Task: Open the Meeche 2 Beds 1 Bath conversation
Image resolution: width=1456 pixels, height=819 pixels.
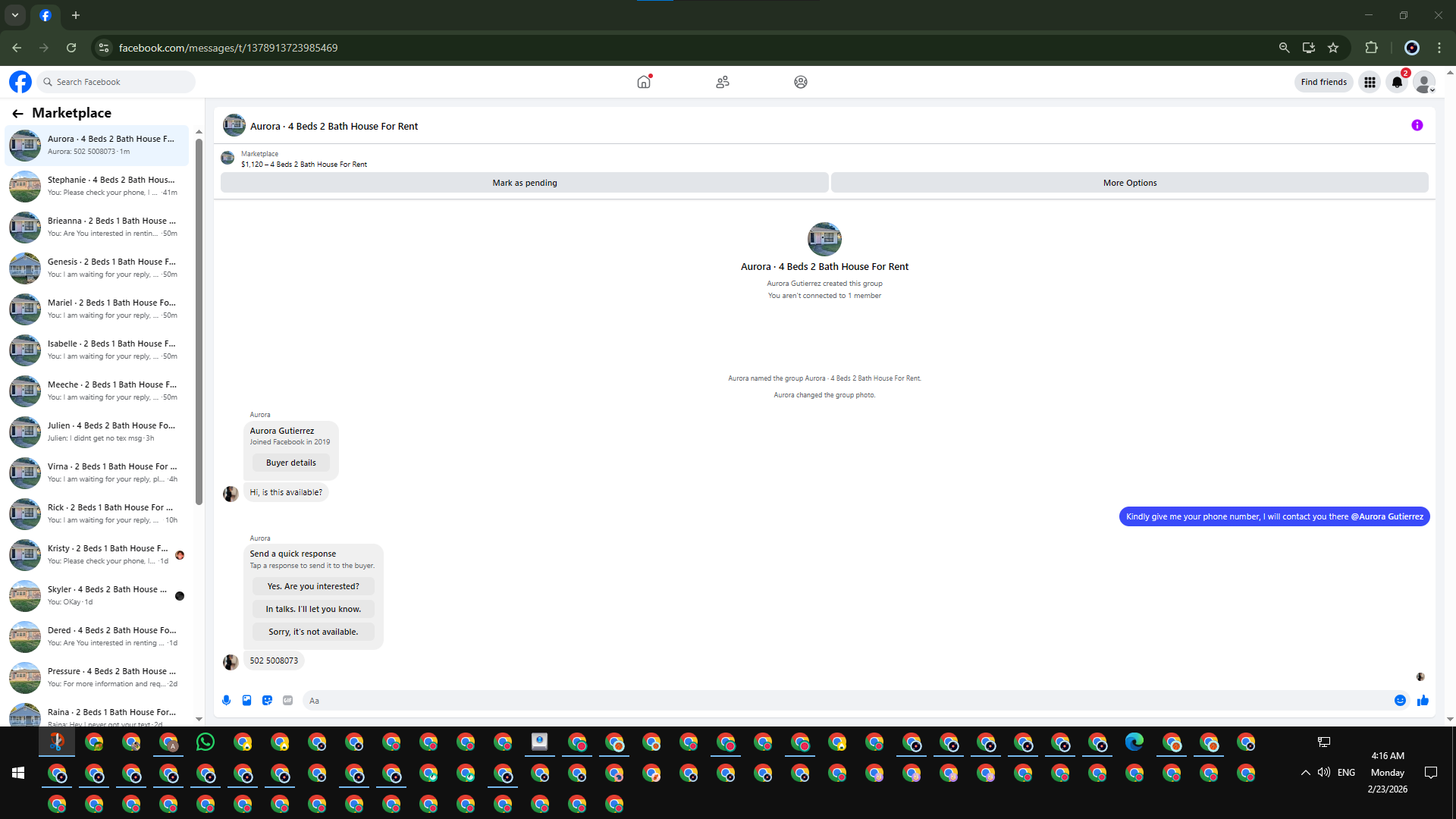Action: pyautogui.click(x=97, y=391)
